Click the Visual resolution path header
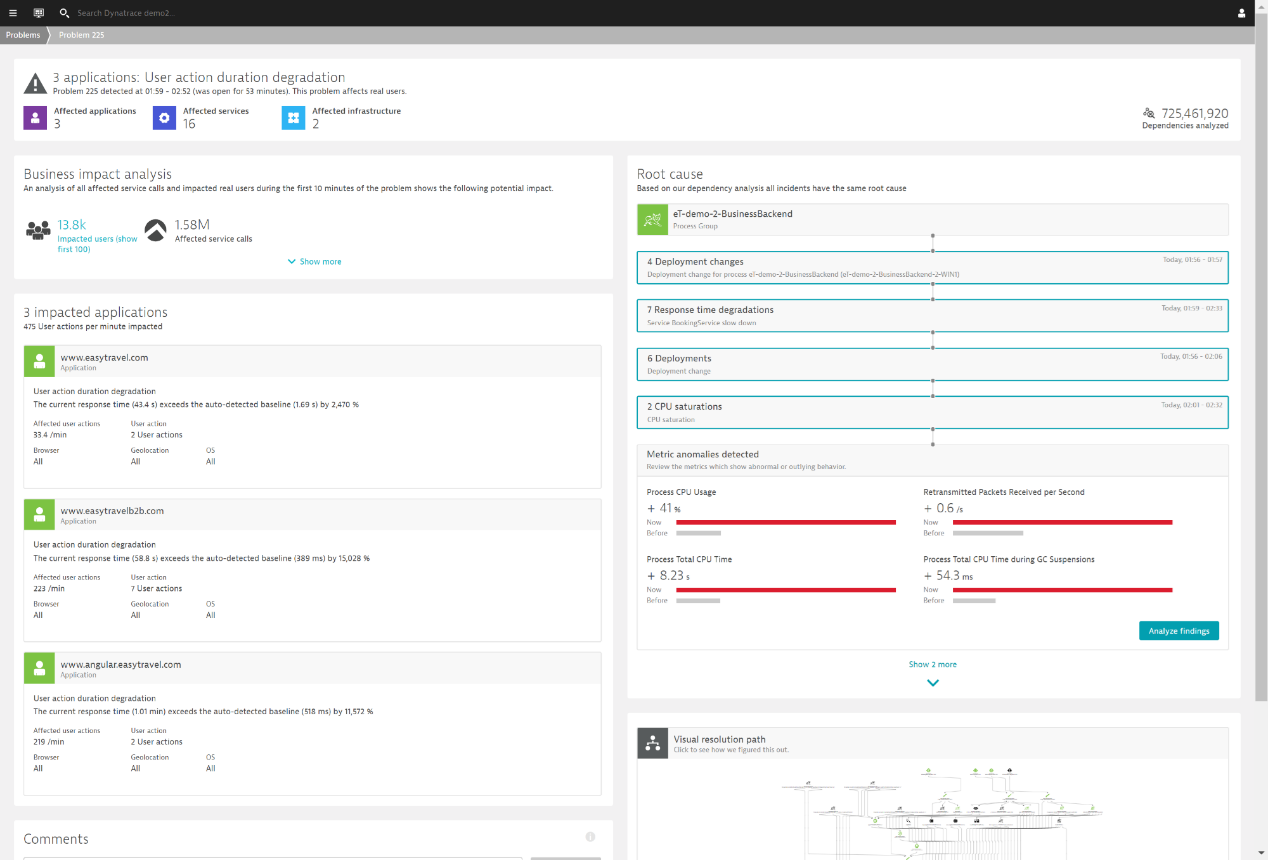1268x860 pixels. (933, 743)
